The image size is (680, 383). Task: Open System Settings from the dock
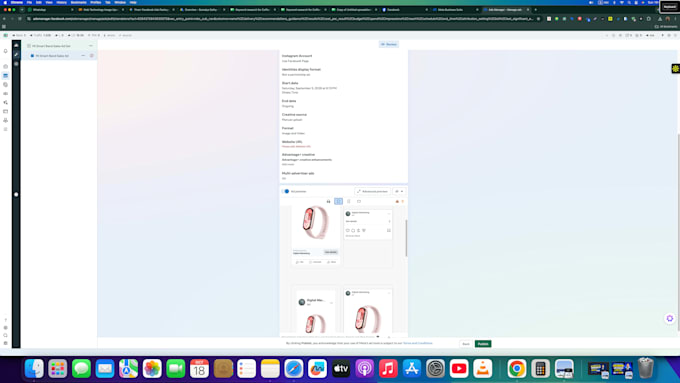click(435, 369)
